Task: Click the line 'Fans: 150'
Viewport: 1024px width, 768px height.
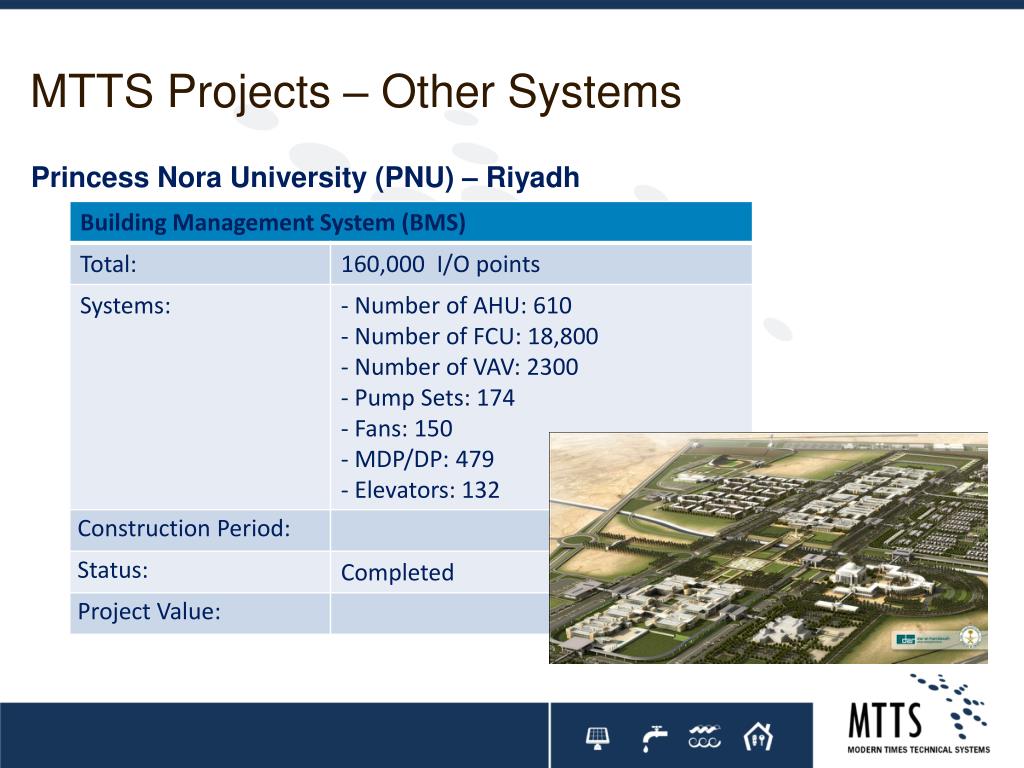Action: 396,428
